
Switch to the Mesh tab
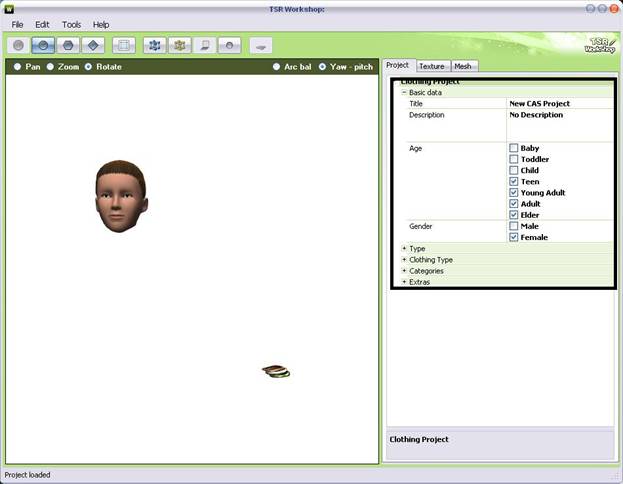[463, 66]
